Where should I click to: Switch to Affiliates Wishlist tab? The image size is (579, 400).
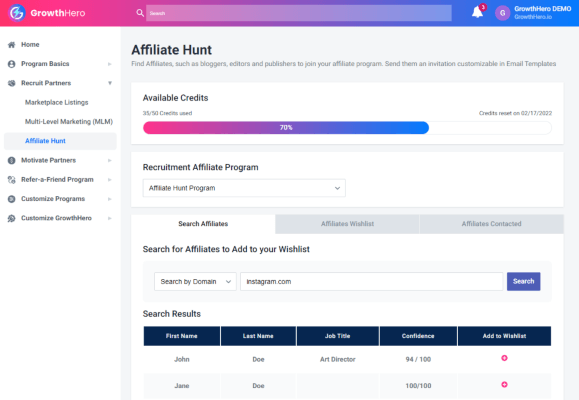pyautogui.click(x=347, y=224)
